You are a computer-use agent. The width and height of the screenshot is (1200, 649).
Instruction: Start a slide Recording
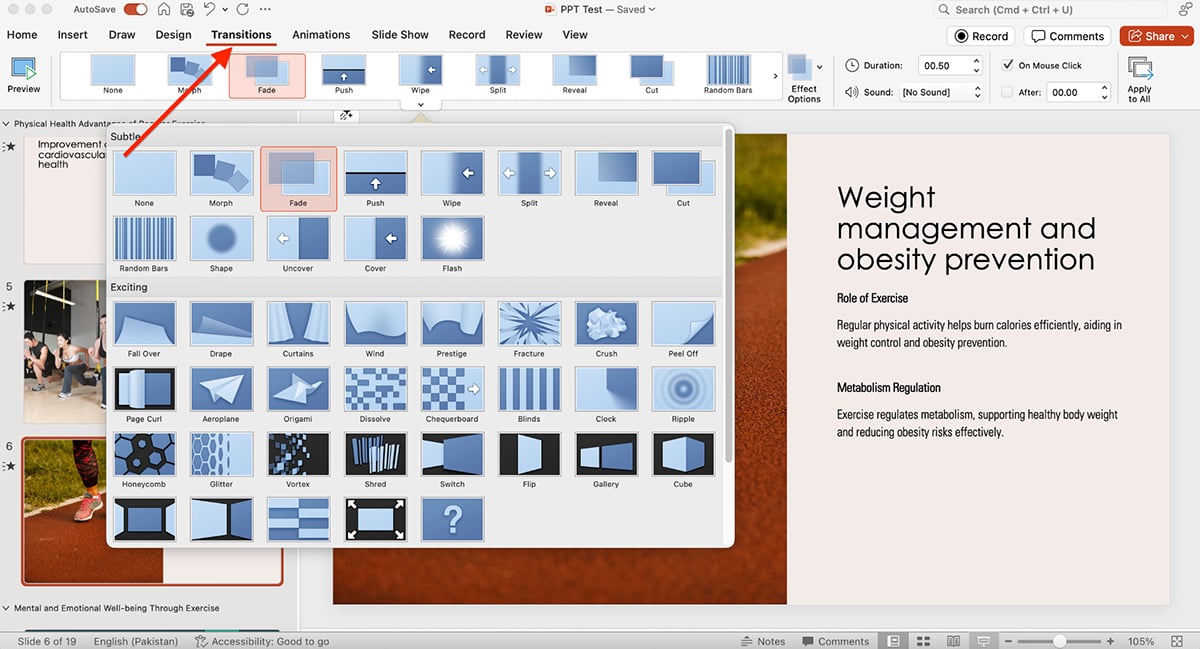tap(981, 35)
